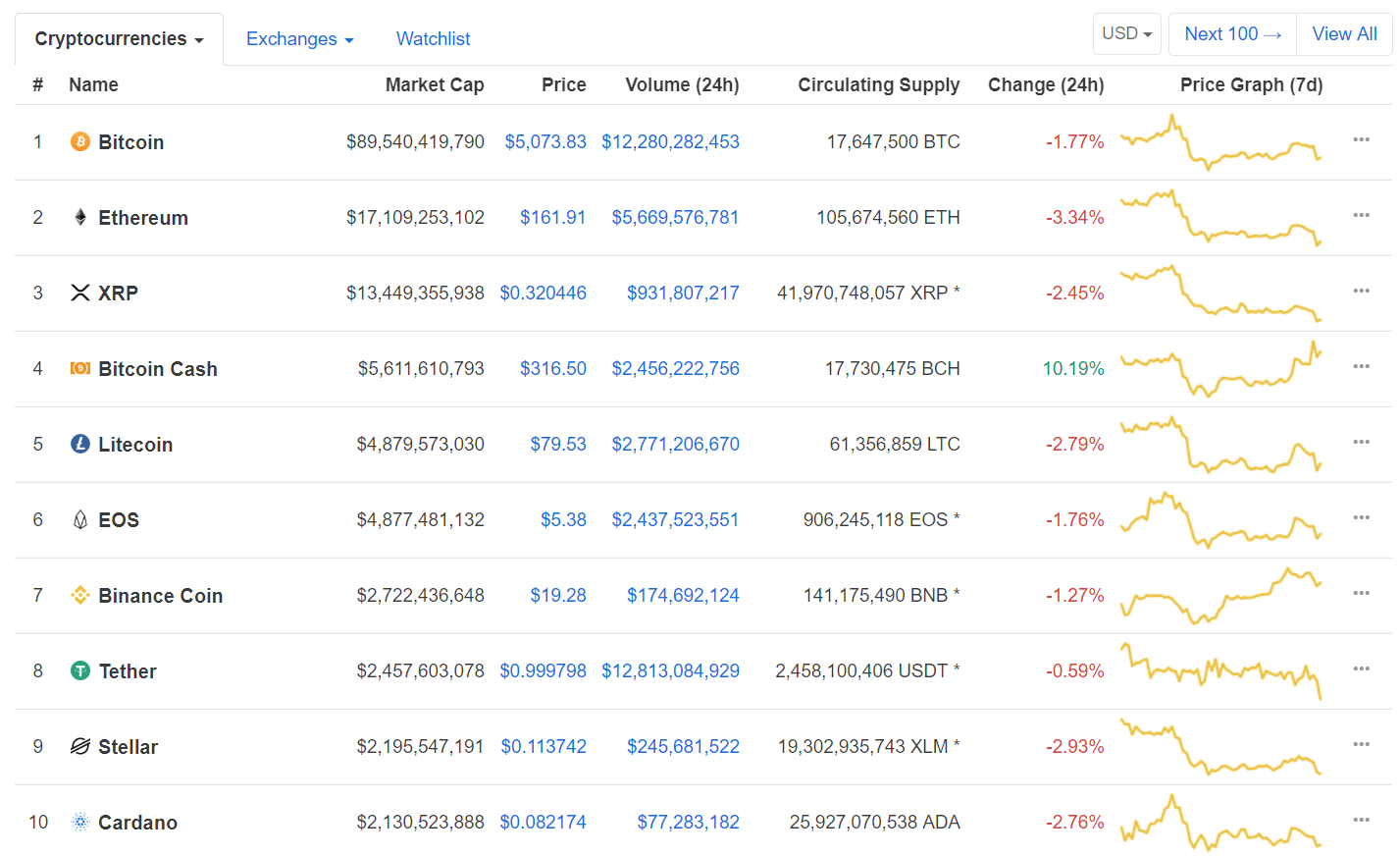The height and width of the screenshot is (856, 1400).
Task: Open the more options menu for Stellar
Action: pos(1361,744)
